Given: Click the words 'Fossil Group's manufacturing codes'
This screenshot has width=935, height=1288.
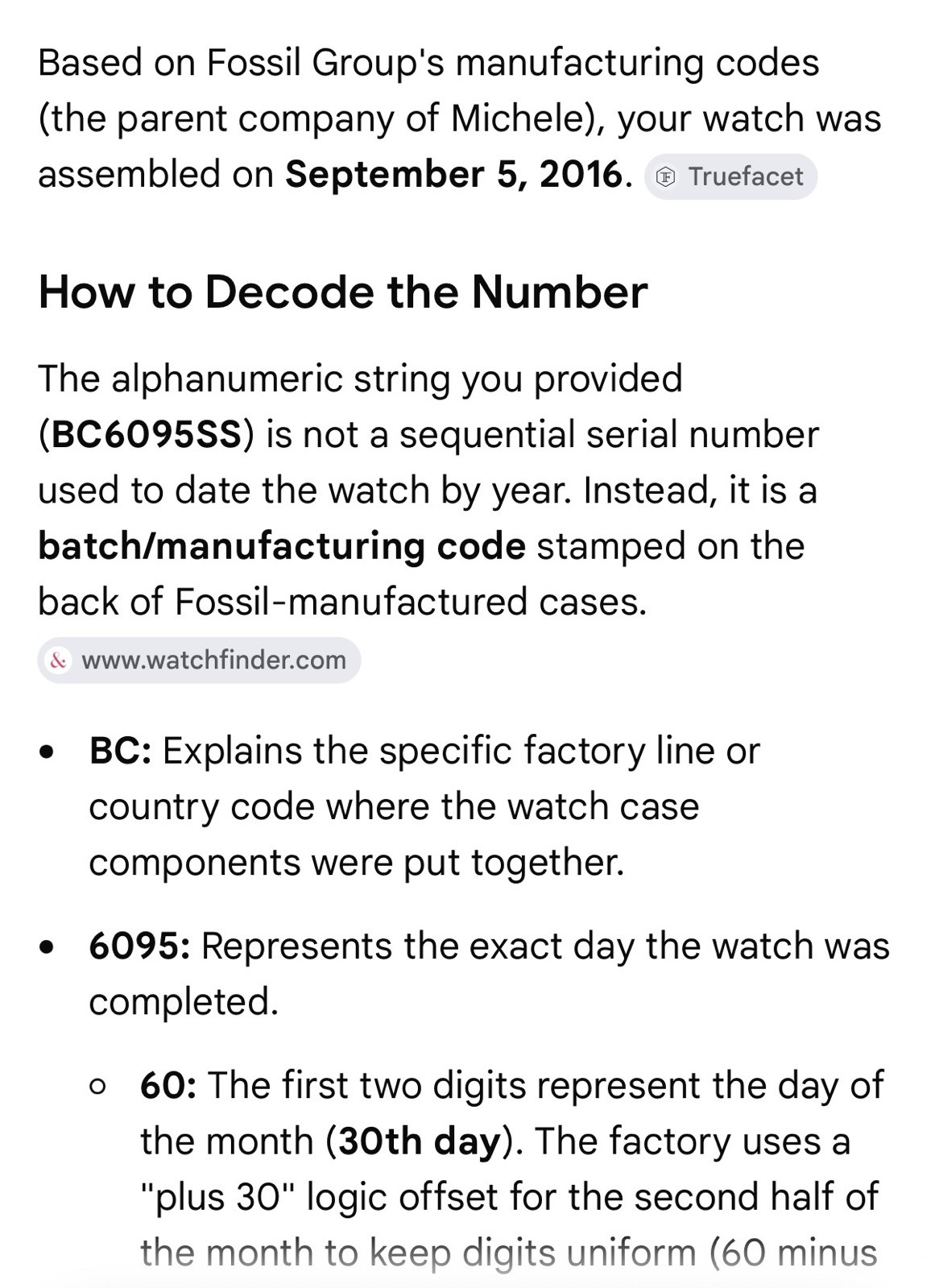Looking at the screenshot, I should coord(513,63).
